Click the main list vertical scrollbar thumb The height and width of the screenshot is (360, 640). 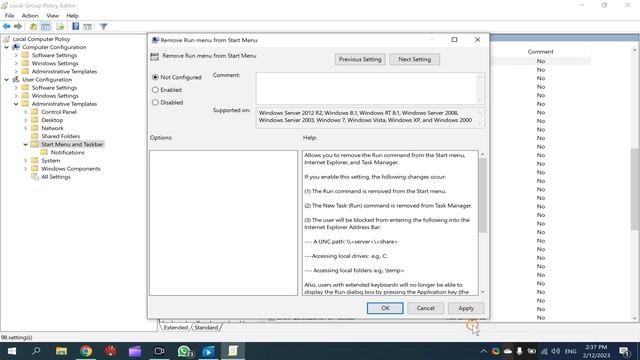click(634, 189)
